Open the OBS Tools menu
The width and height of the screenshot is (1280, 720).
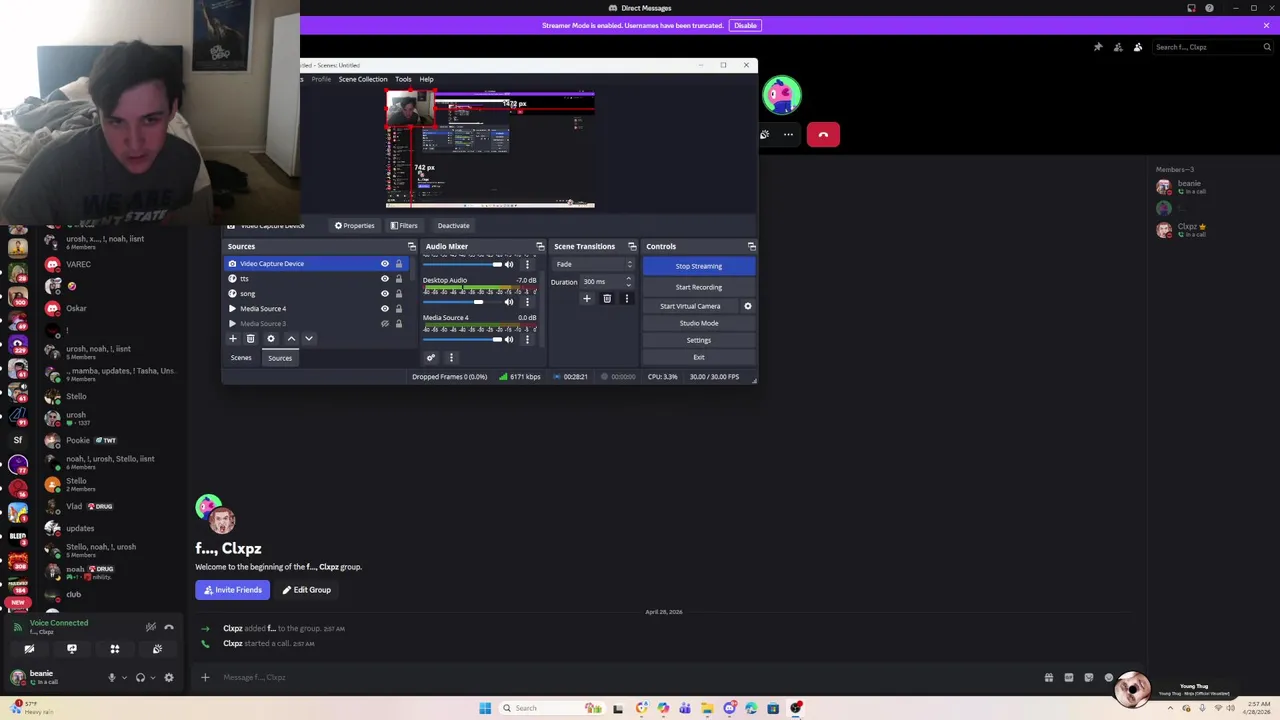[x=403, y=79]
